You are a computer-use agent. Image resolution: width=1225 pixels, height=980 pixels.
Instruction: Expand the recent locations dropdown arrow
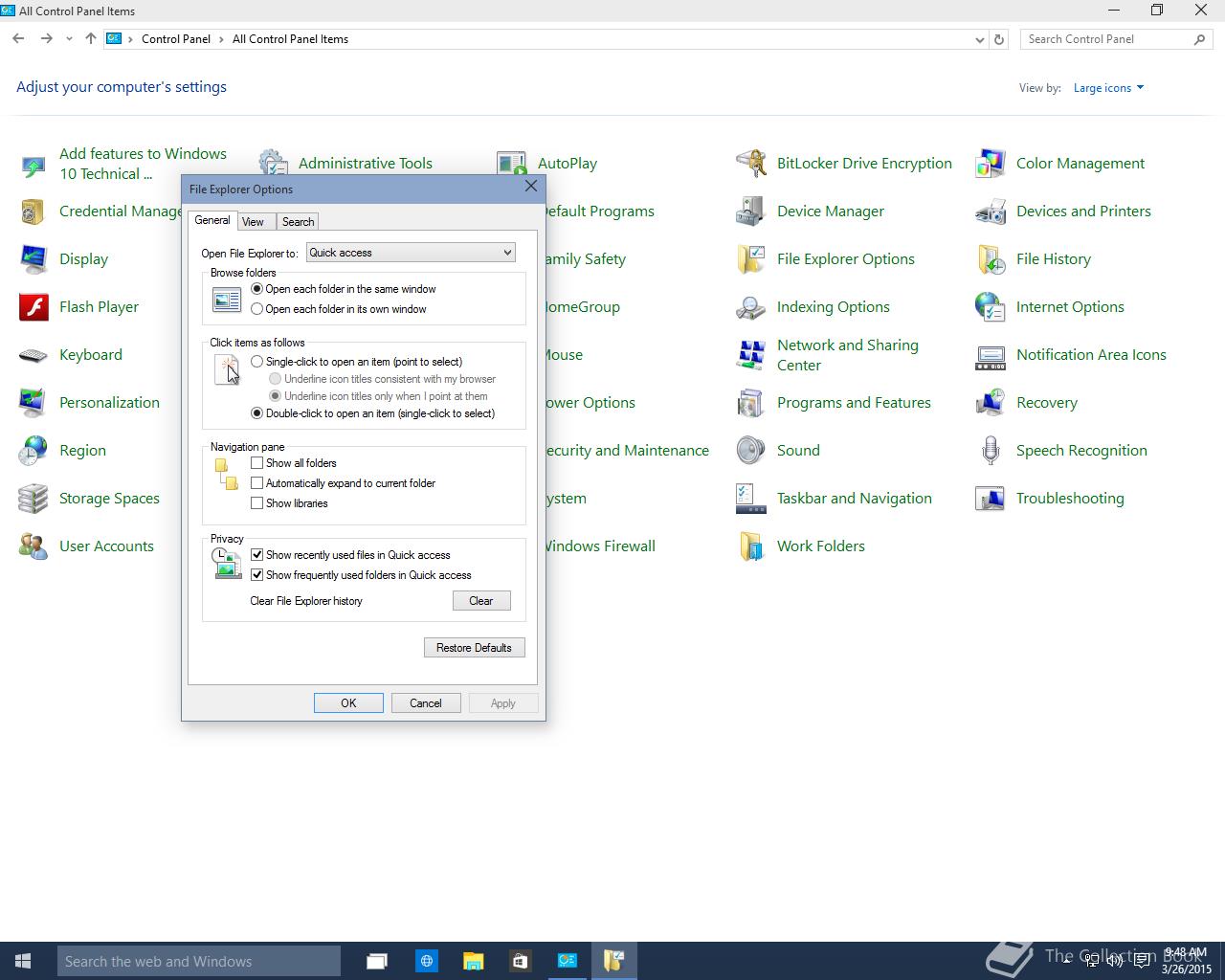(69, 39)
